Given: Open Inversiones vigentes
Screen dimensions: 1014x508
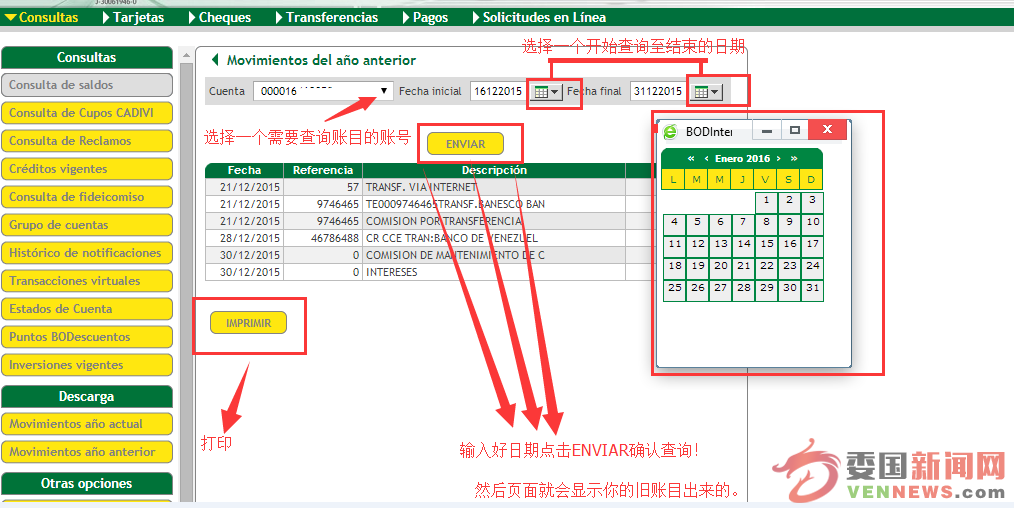Looking at the screenshot, I should [87, 365].
